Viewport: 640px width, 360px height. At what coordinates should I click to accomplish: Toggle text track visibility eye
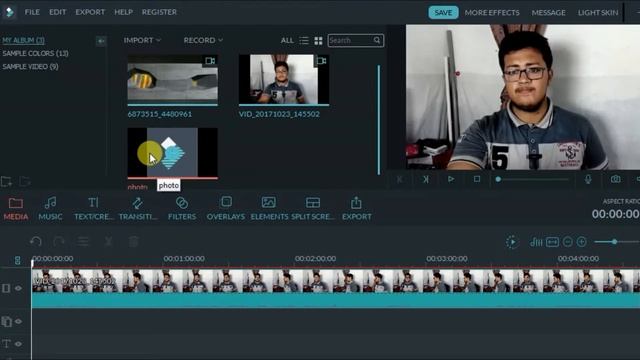[18, 344]
